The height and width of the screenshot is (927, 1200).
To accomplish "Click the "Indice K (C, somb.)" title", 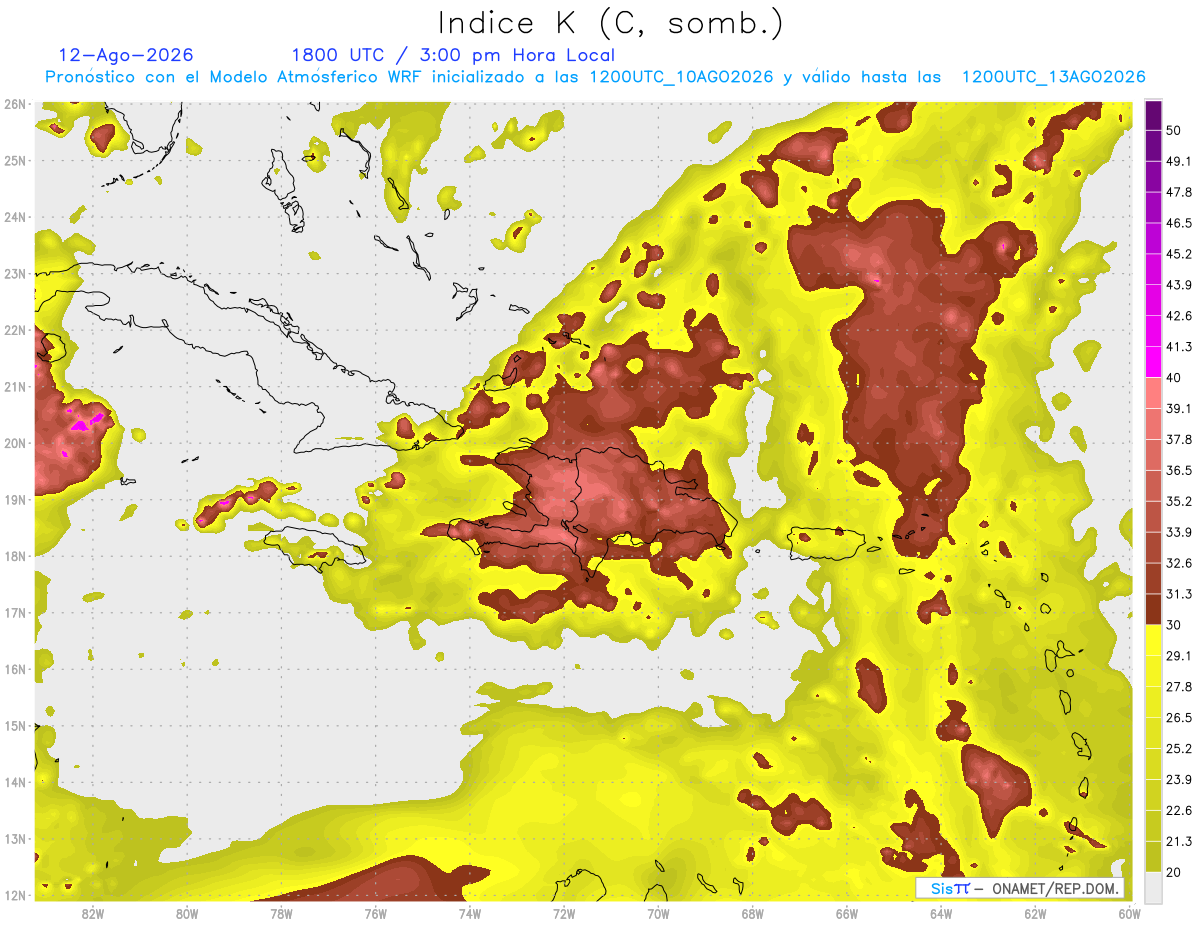I will [x=610, y=23].
